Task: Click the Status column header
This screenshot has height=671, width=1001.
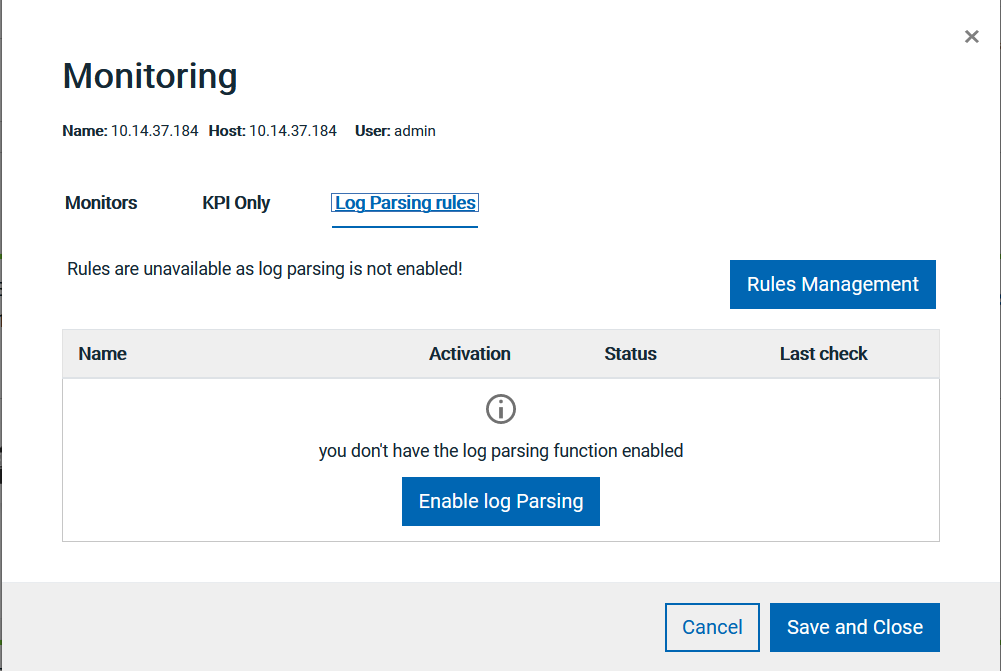Action: click(x=630, y=354)
